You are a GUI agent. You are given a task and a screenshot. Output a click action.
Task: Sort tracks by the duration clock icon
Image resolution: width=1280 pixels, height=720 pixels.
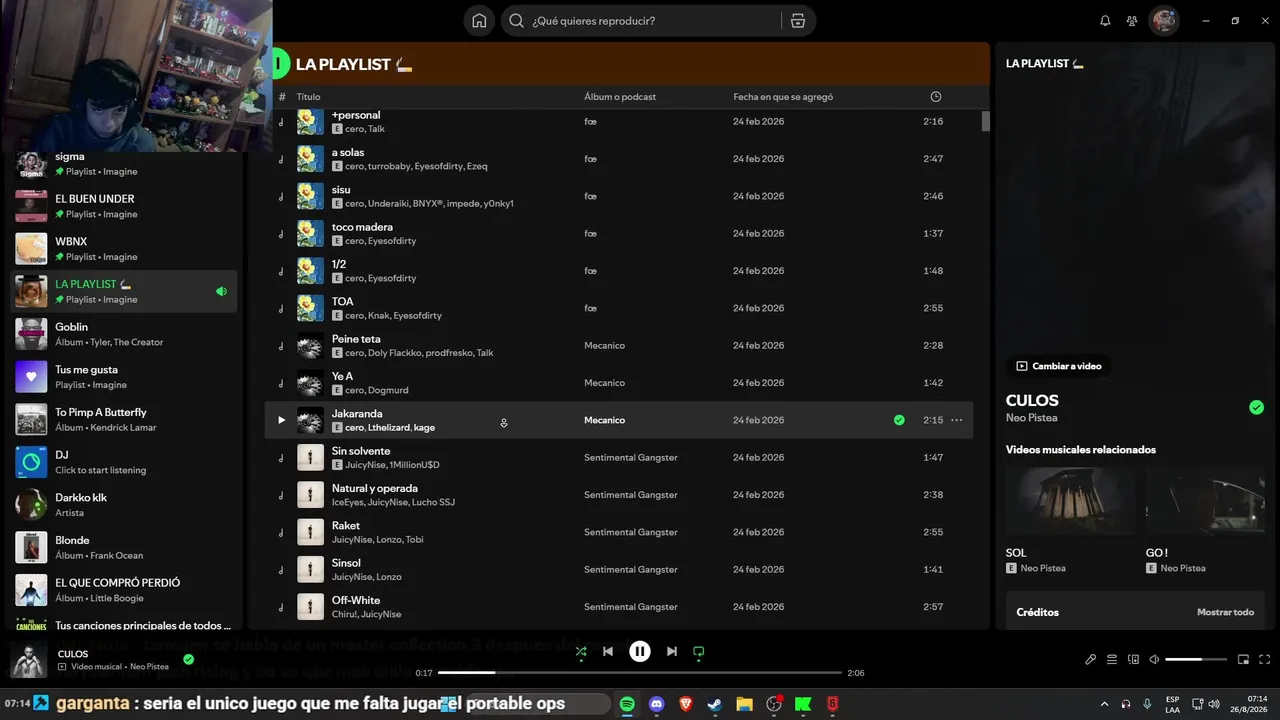[936, 97]
